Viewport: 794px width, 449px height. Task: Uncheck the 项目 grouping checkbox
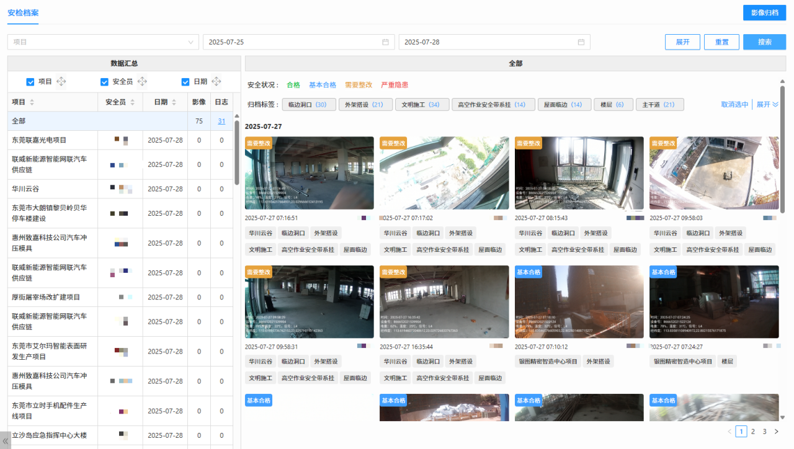pyautogui.click(x=30, y=82)
